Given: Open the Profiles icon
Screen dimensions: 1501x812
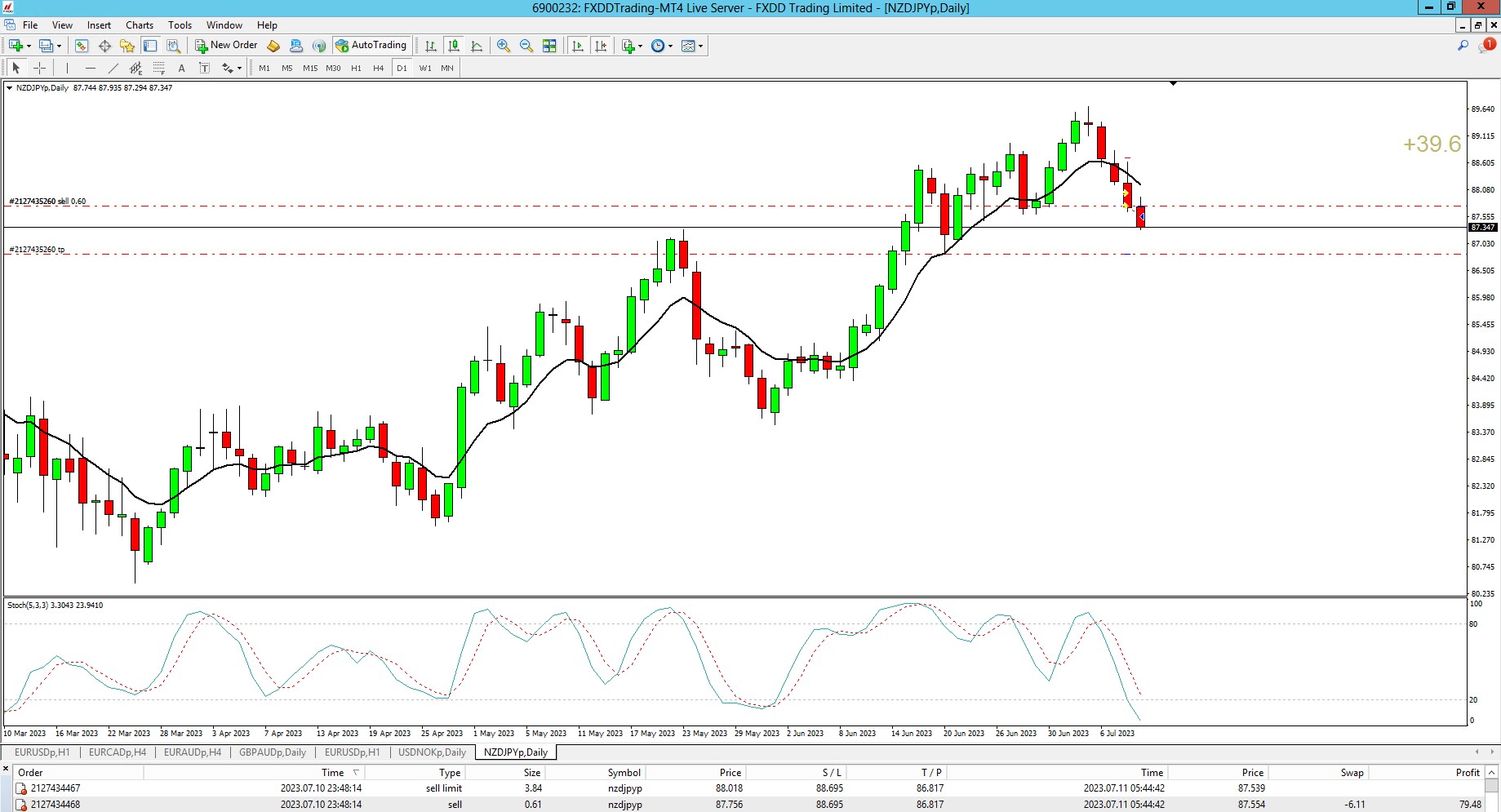Looking at the screenshot, I should click(47, 46).
